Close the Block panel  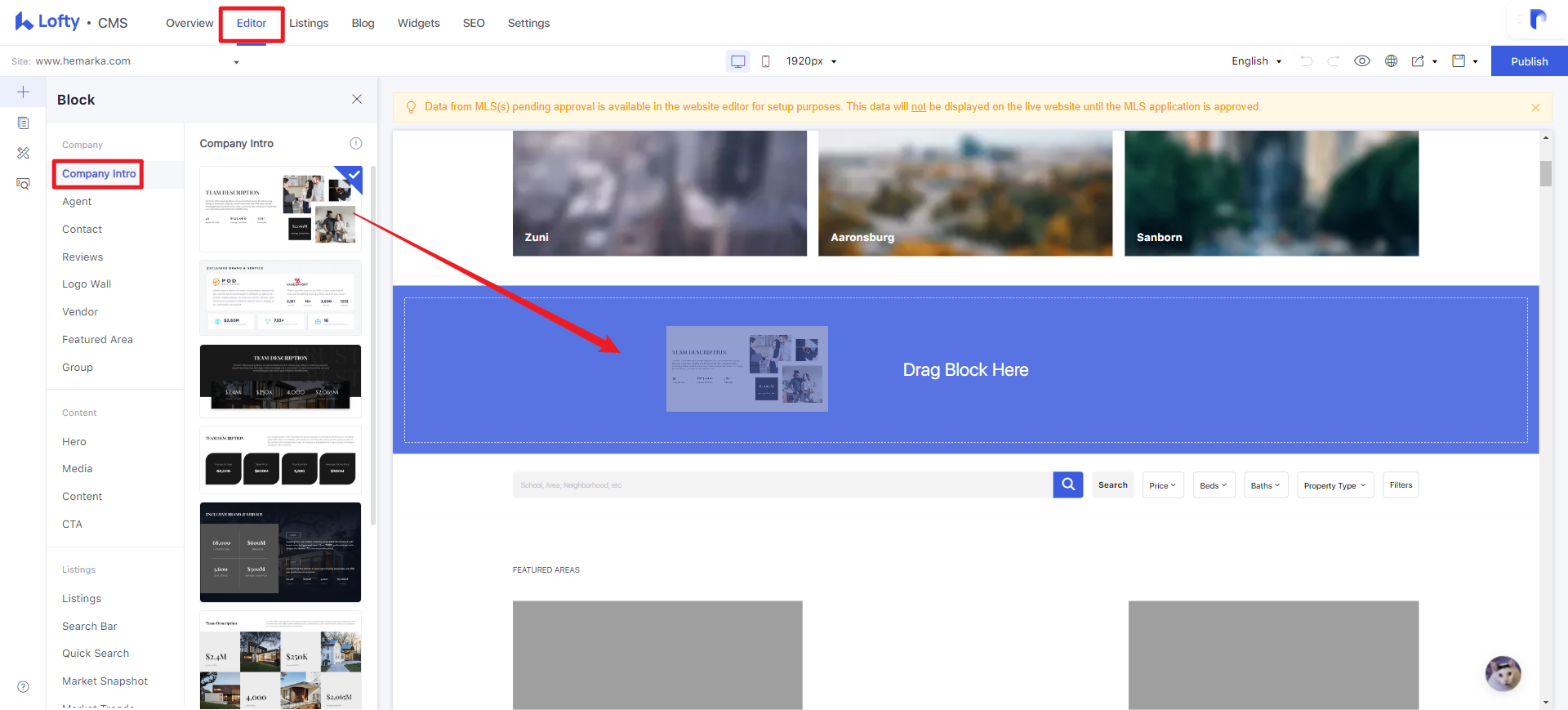(357, 99)
